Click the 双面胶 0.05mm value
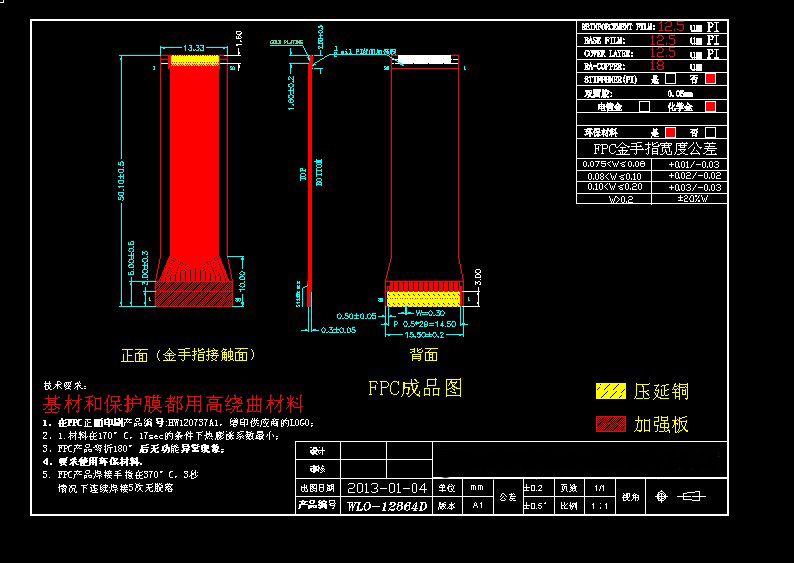 (x=680, y=93)
